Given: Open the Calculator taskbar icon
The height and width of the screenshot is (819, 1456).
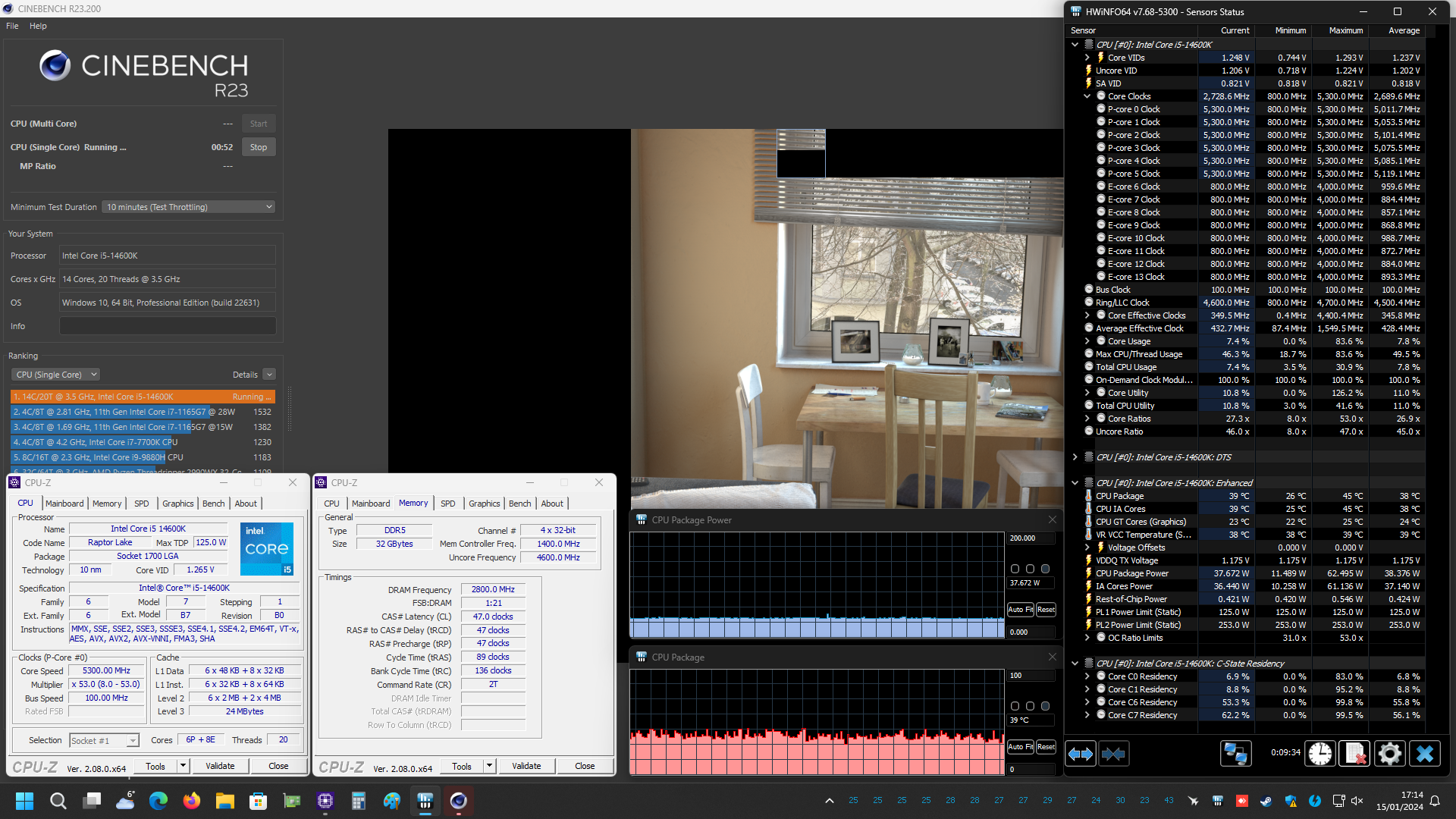Looking at the screenshot, I should pos(359,801).
